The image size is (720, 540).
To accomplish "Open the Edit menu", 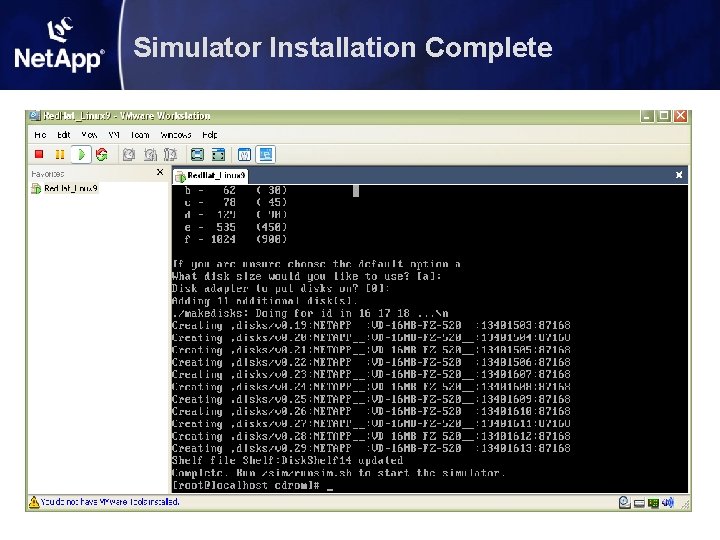I will (x=64, y=135).
